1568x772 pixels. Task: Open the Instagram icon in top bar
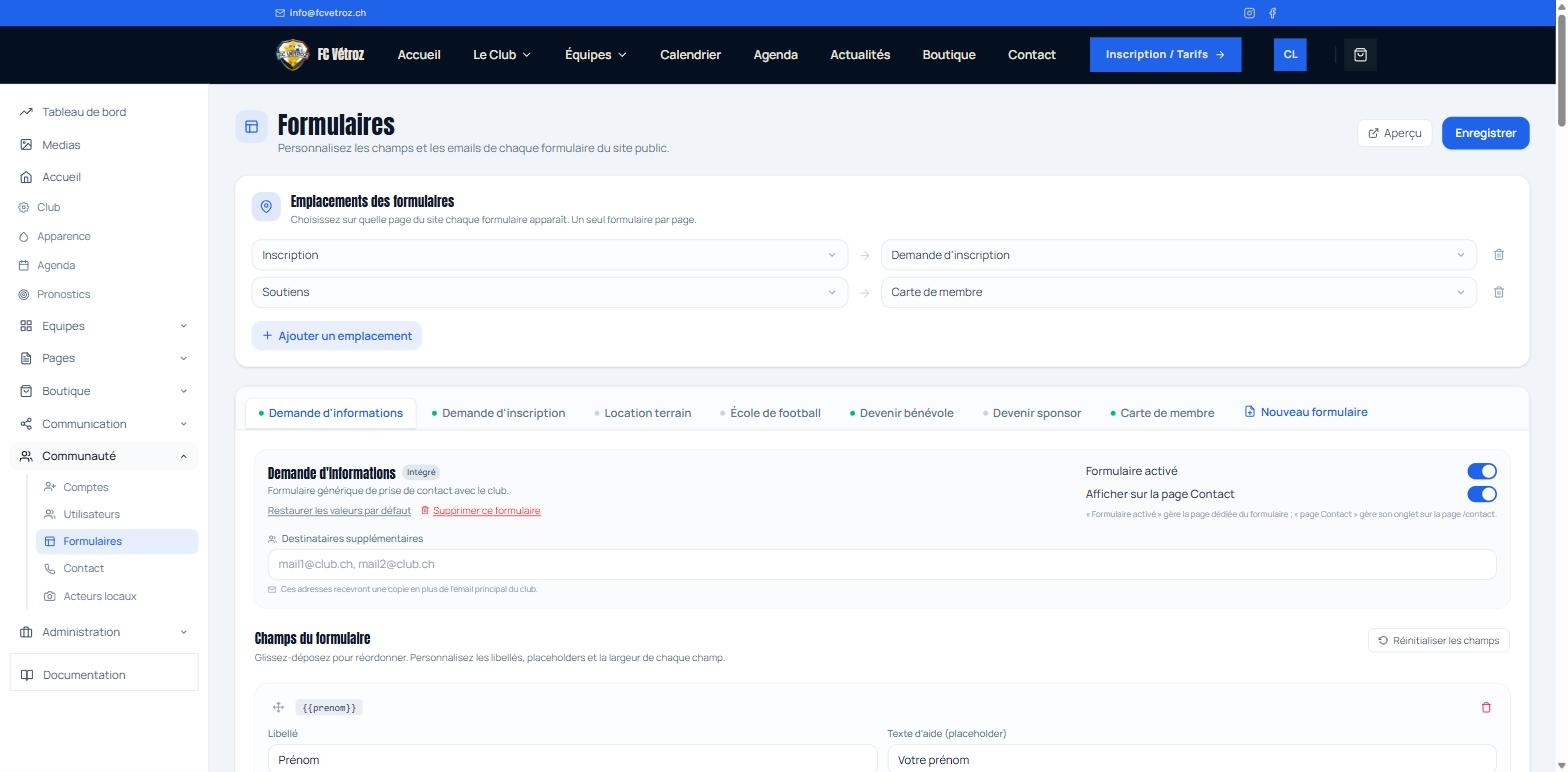1249,13
